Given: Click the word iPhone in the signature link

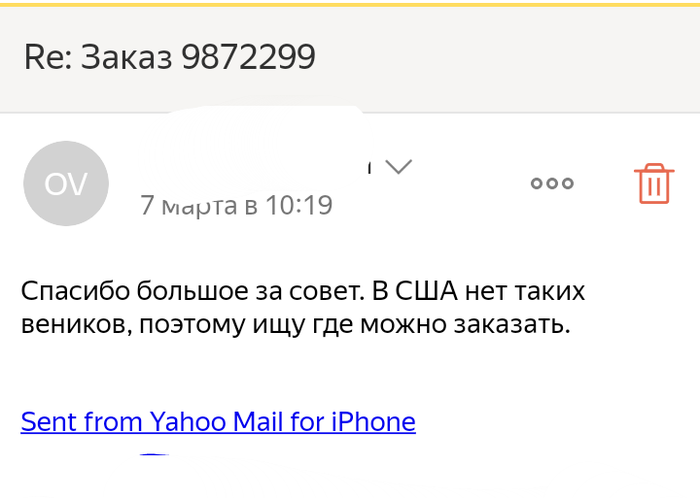Looking at the screenshot, I should point(373,421).
